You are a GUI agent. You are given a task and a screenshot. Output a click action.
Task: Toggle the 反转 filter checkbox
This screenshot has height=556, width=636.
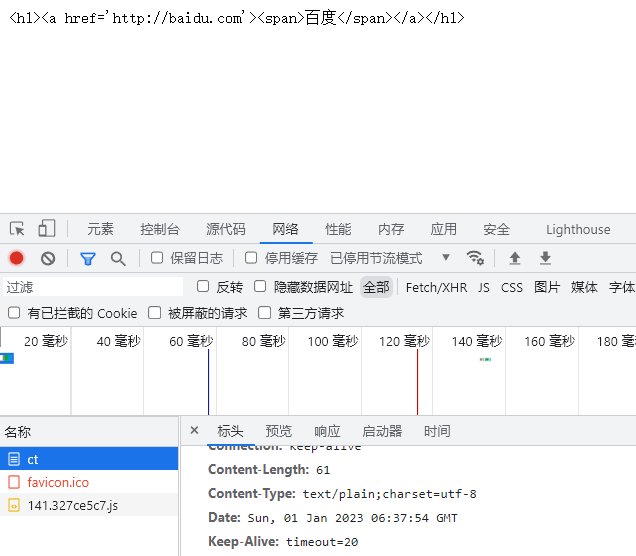click(203, 287)
